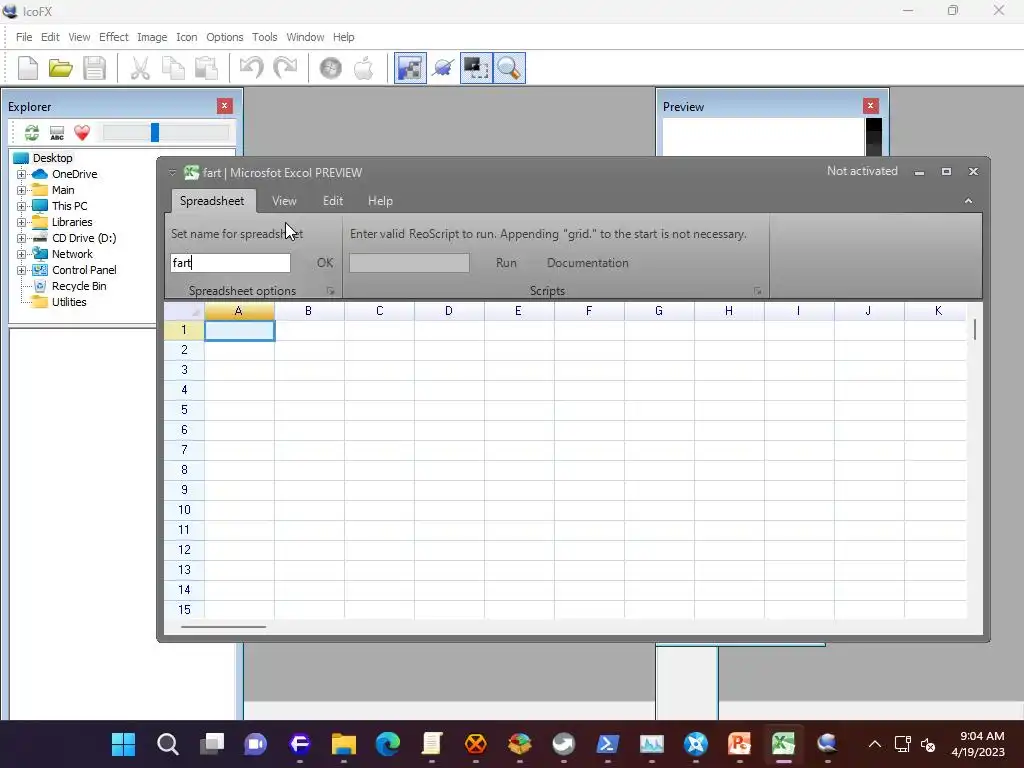1024x768 pixels.
Task: Open the Windows Start menu
Action: [x=123, y=744]
